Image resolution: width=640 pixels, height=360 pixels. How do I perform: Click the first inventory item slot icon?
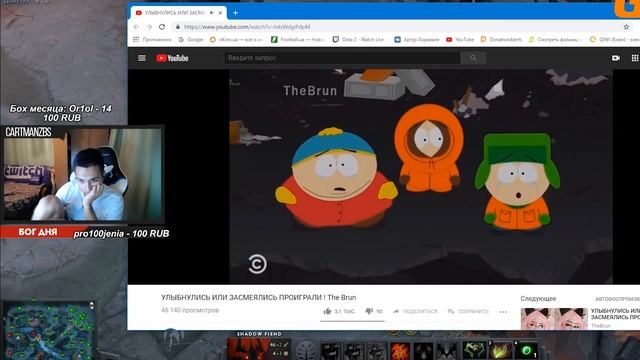[474, 351]
